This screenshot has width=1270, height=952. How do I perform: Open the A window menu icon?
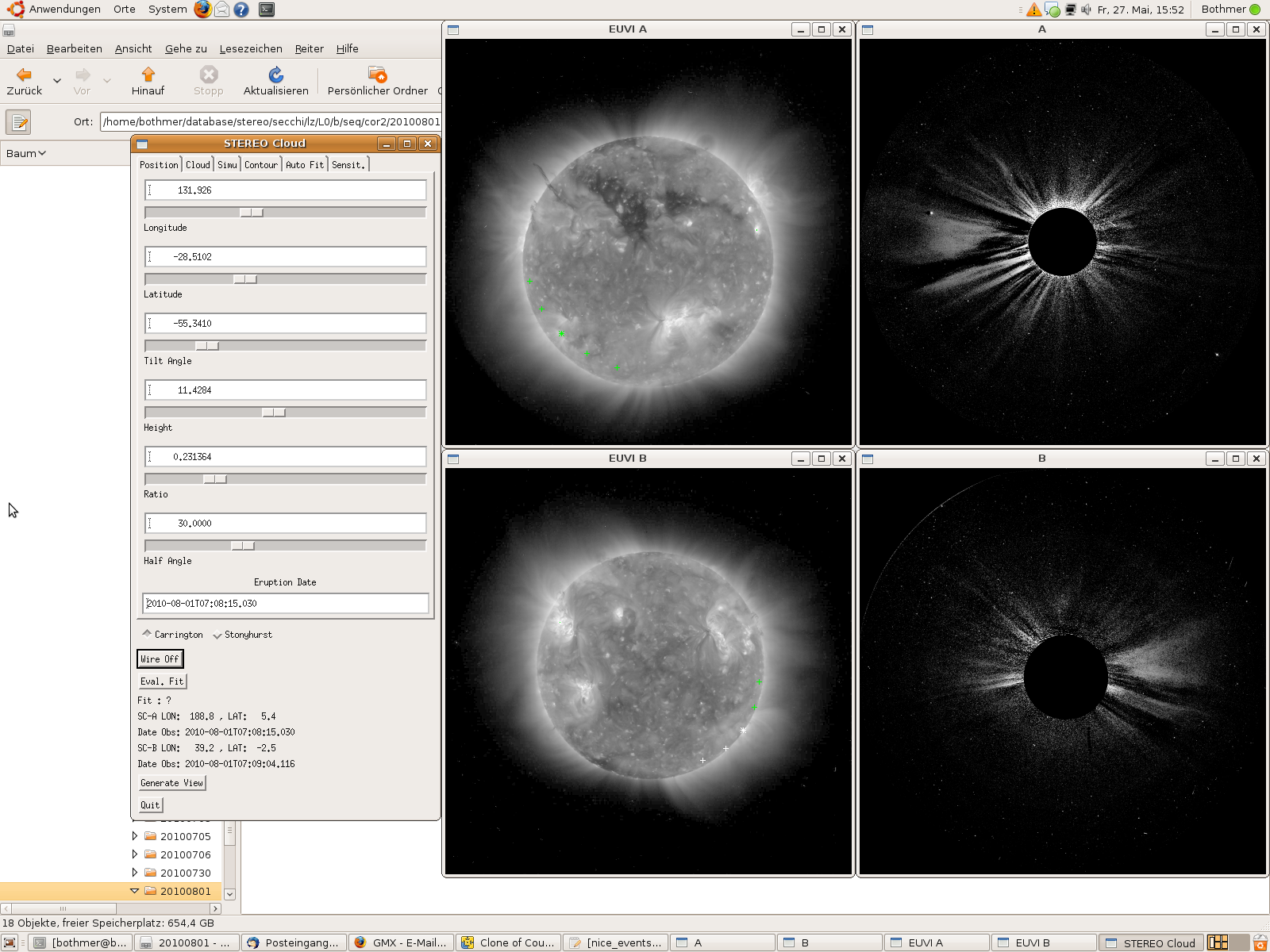[x=868, y=29]
